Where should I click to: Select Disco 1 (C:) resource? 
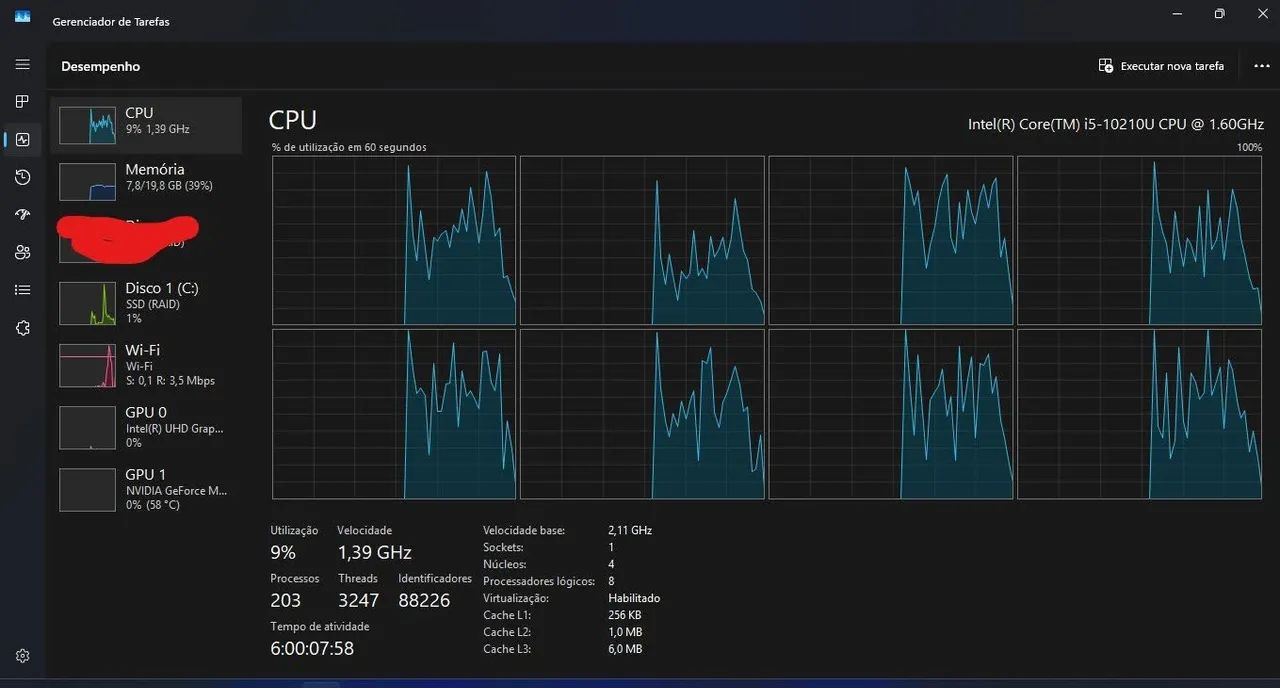click(x=146, y=302)
